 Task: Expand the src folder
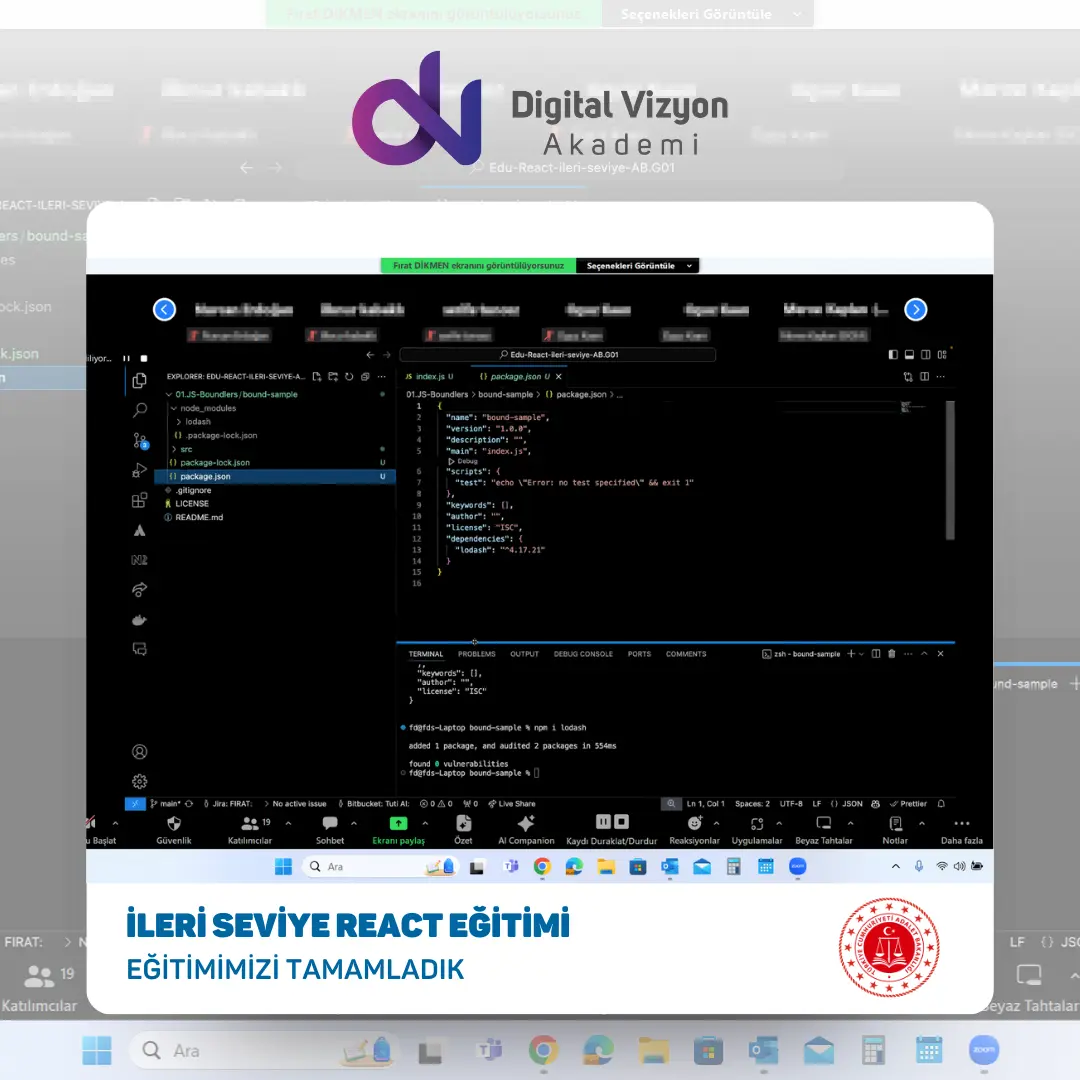174,449
